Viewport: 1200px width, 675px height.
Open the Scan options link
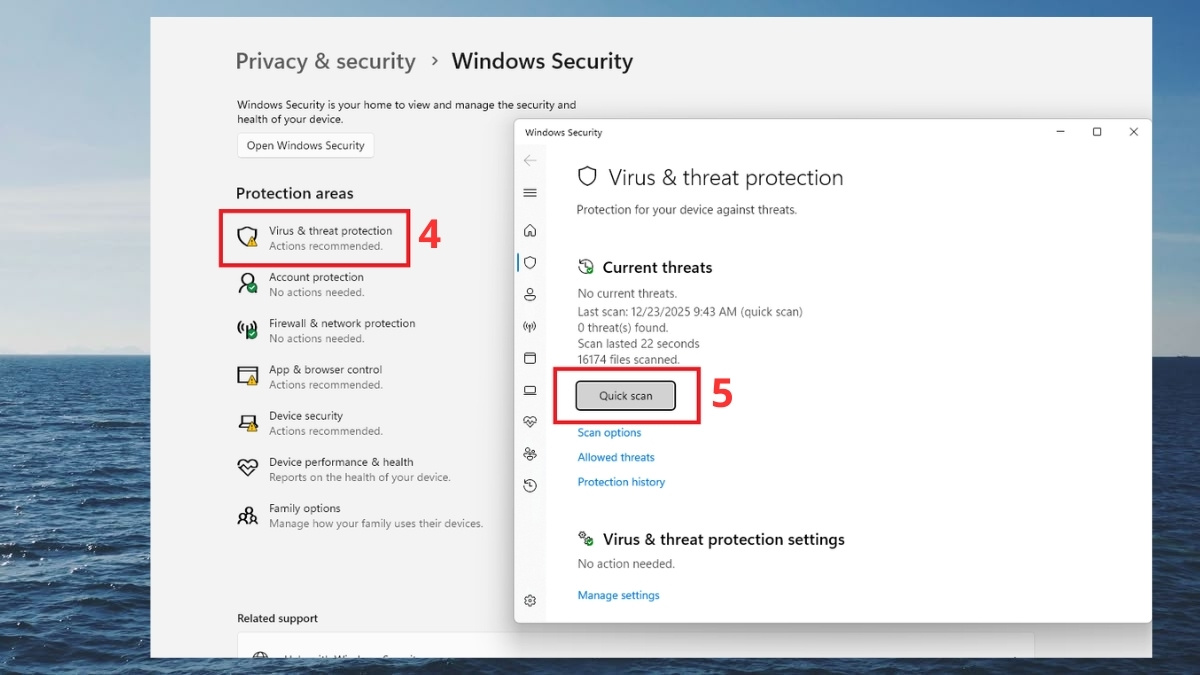coord(609,433)
